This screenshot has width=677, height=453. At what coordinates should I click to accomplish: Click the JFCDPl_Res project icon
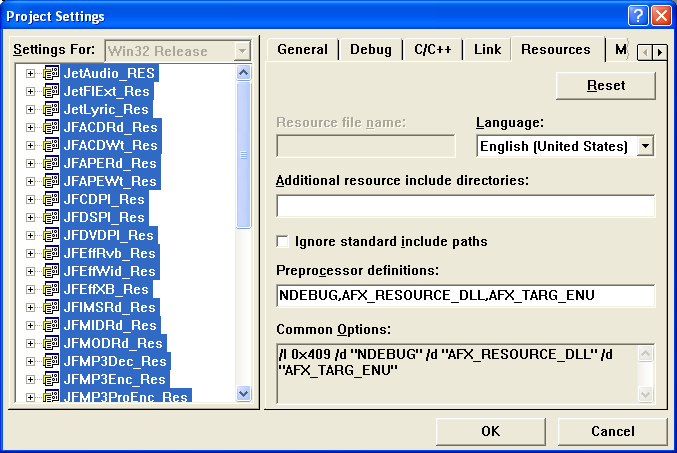[x=51, y=200]
